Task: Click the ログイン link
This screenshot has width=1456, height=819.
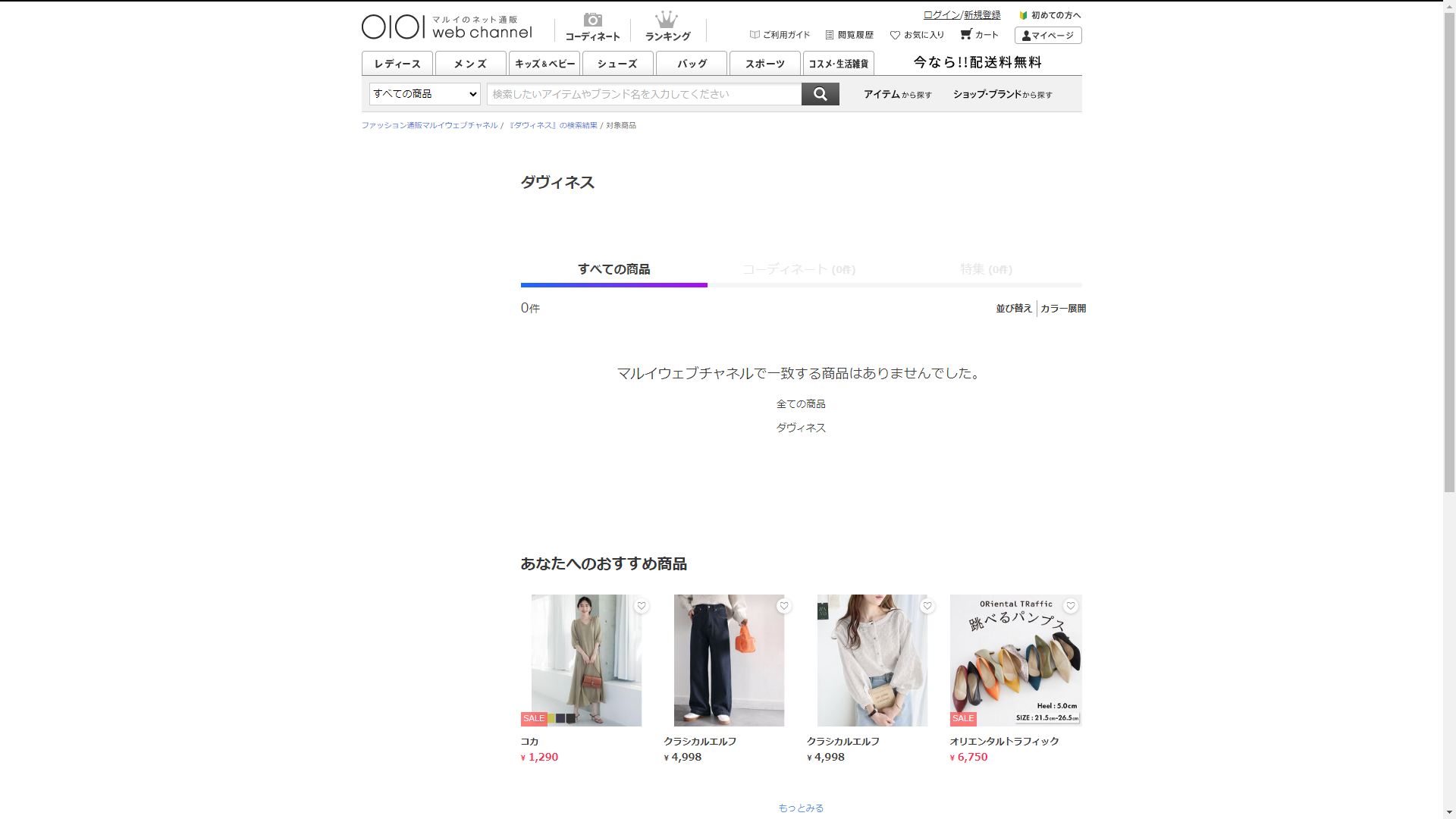Action: [x=941, y=15]
